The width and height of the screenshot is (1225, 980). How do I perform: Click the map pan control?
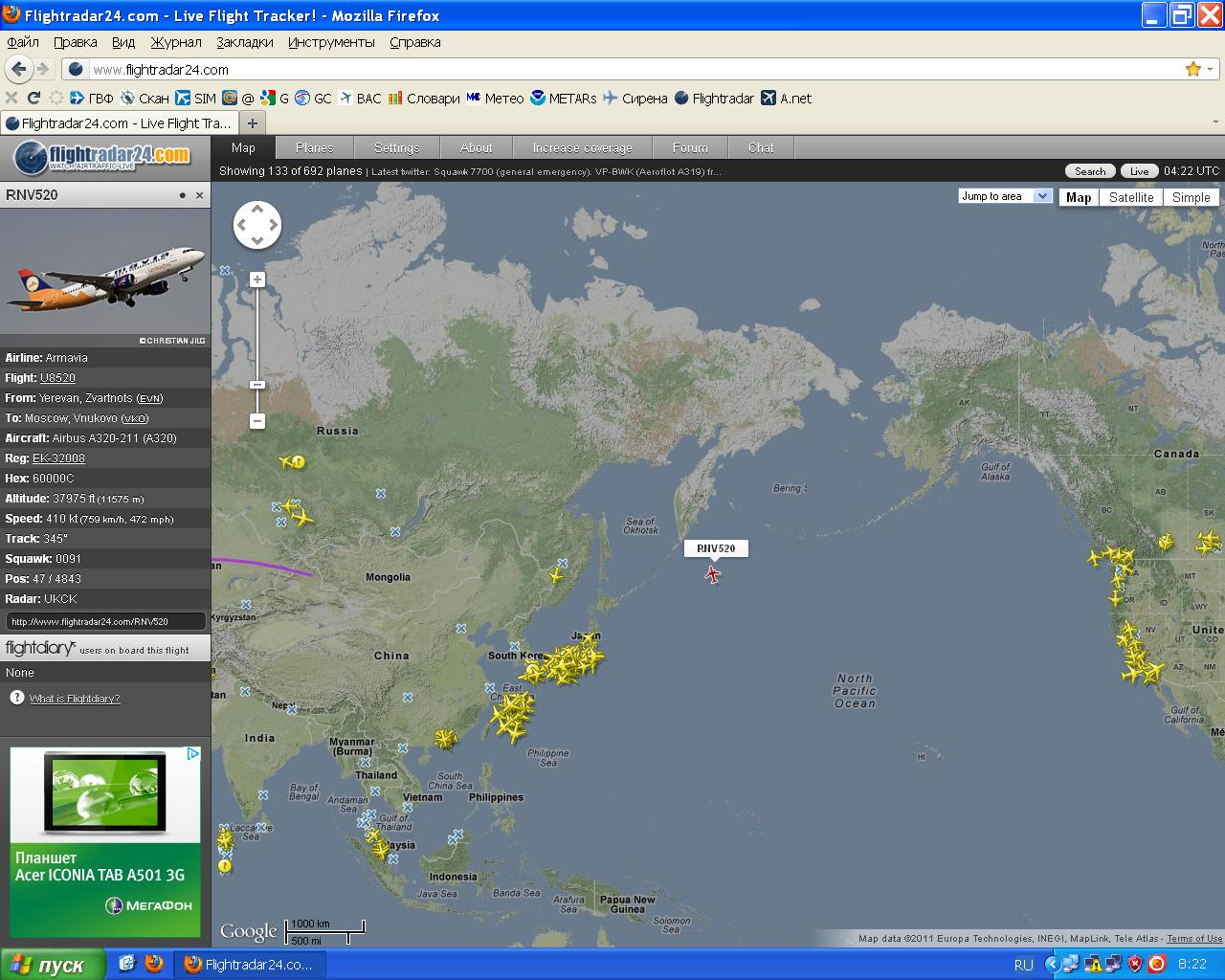(x=257, y=225)
